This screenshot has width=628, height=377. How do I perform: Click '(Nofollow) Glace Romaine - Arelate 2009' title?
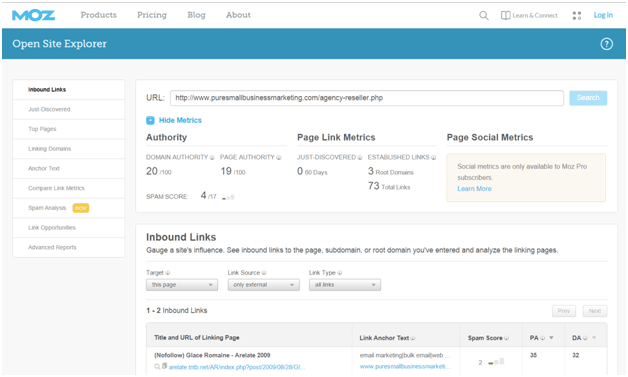[212, 355]
